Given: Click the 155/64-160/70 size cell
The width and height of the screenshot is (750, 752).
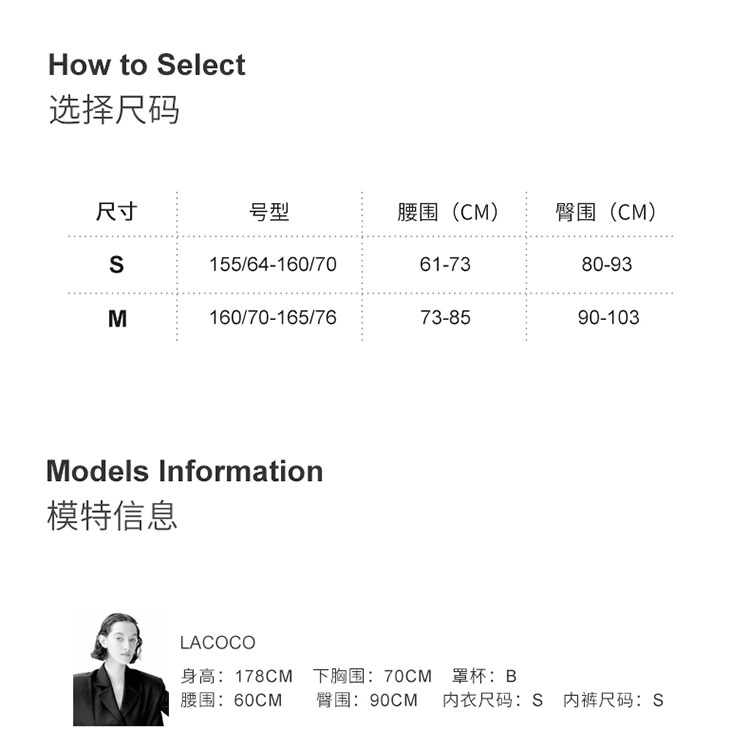Looking at the screenshot, I should 273,264.
